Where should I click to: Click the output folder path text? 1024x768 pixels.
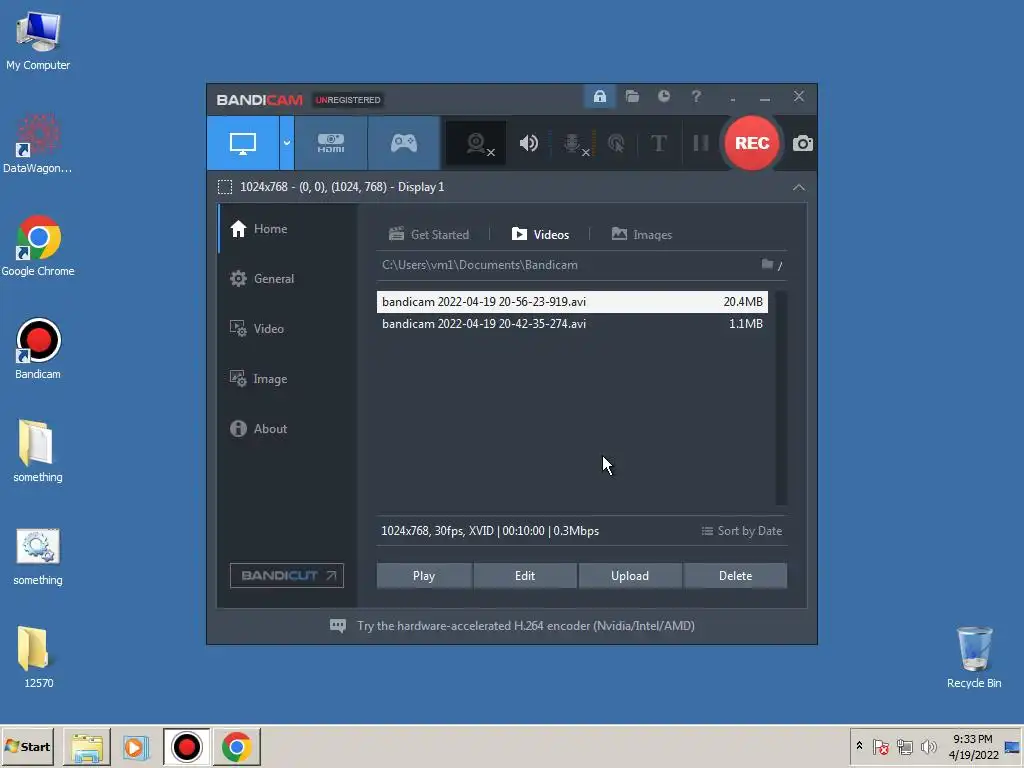[480, 265]
